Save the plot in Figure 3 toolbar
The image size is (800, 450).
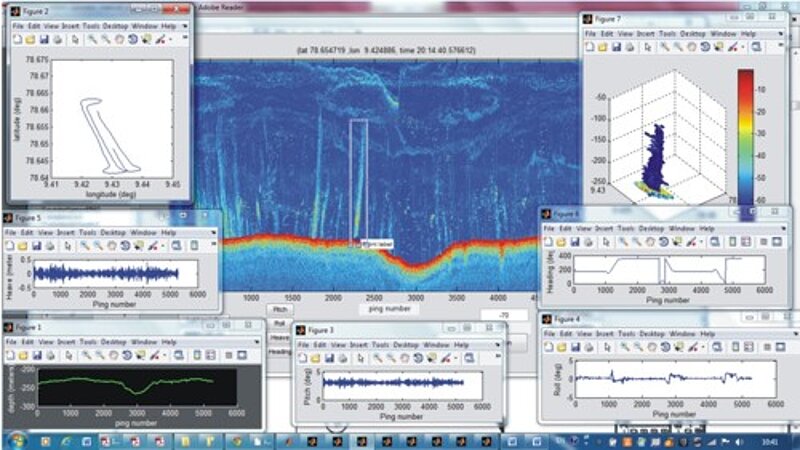(x=330, y=357)
